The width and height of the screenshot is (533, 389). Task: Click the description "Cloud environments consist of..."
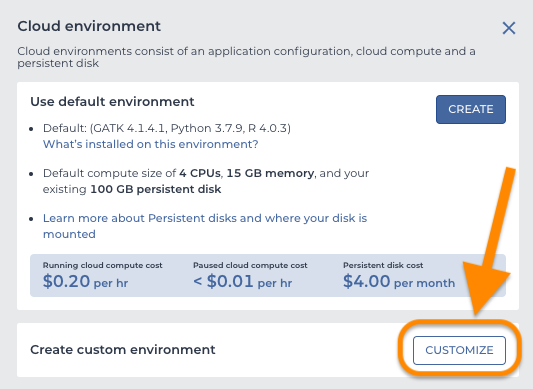tap(246, 57)
